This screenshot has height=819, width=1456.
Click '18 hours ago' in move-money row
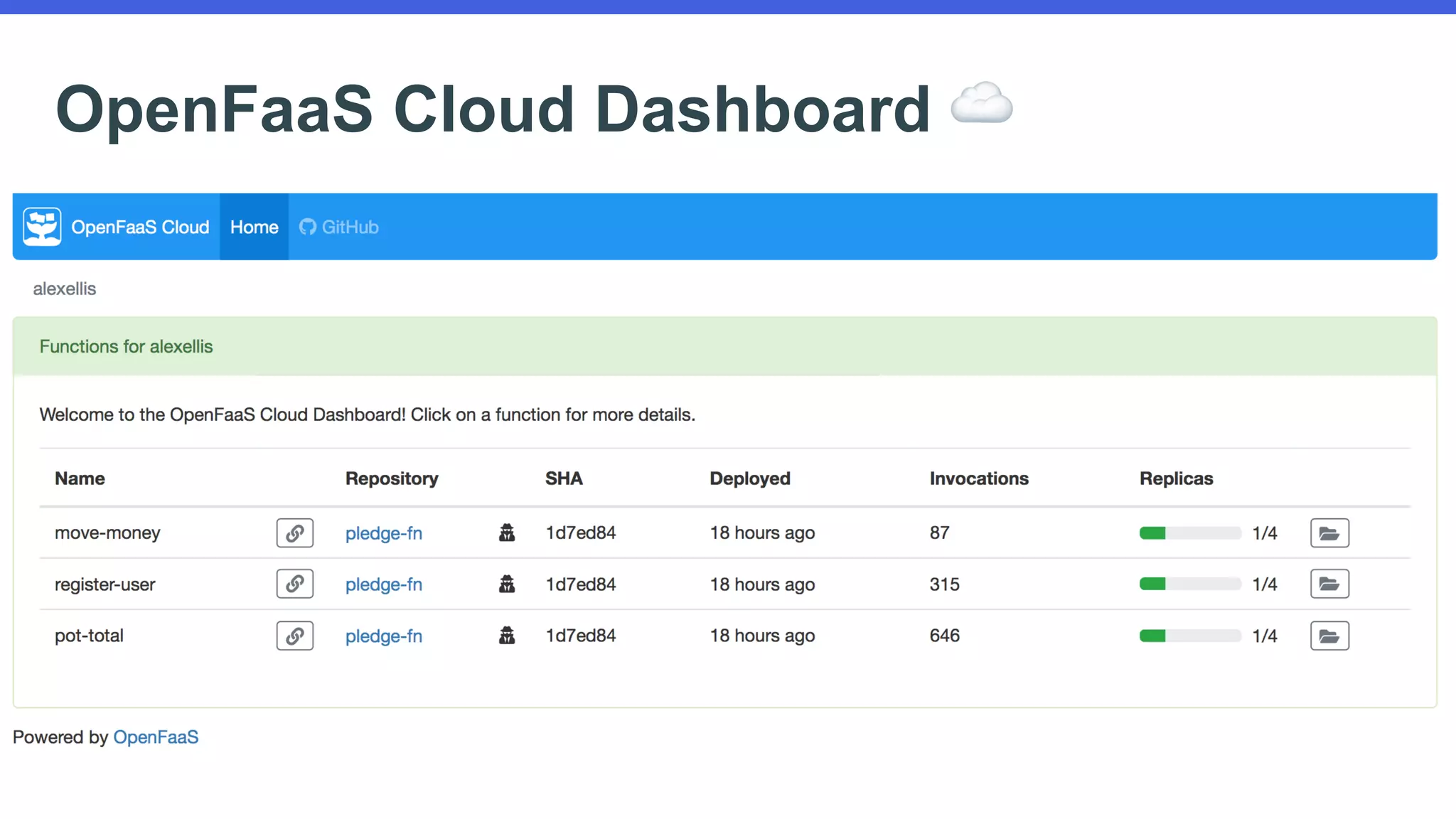click(x=762, y=533)
